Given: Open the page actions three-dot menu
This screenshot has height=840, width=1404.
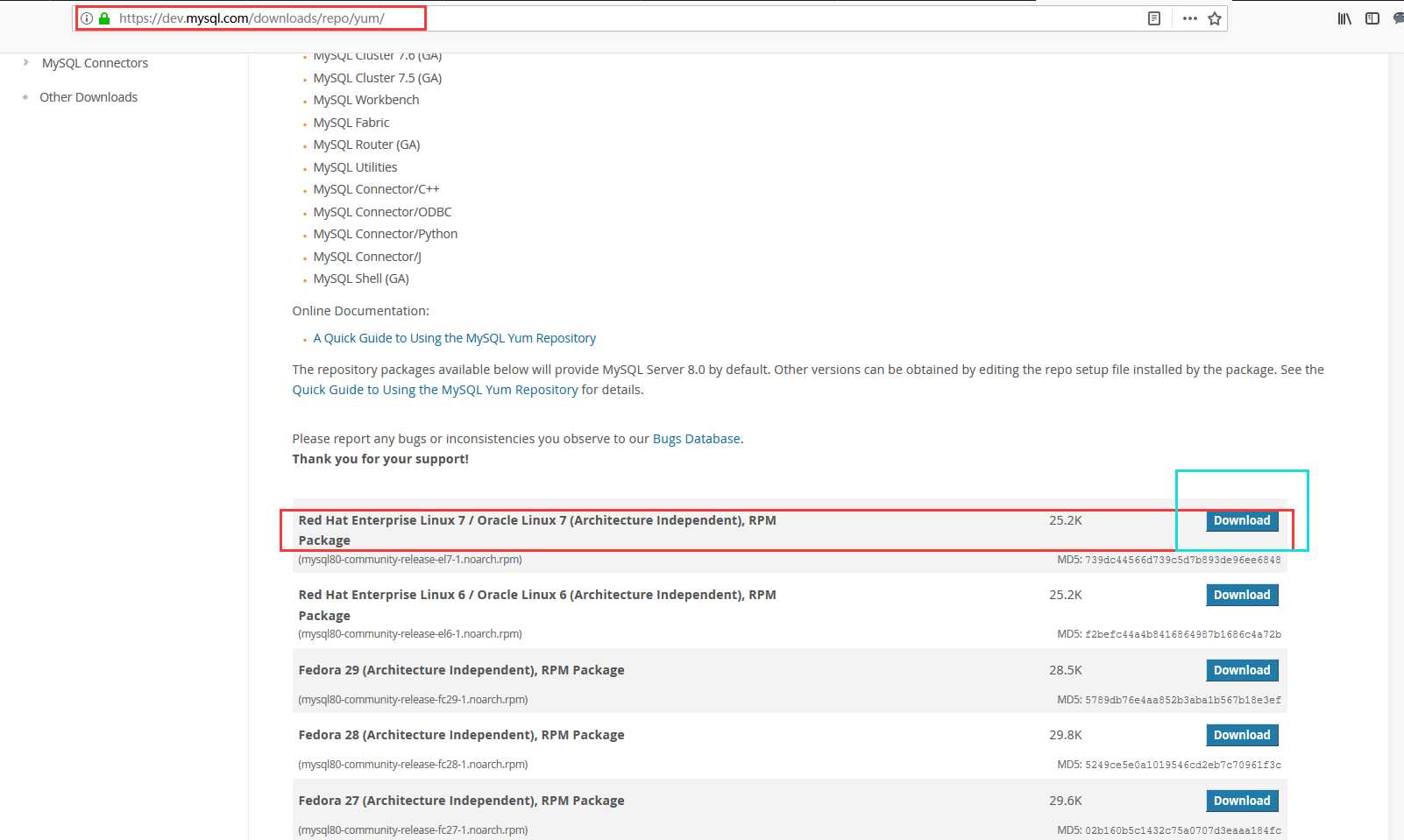Looking at the screenshot, I should 1189,18.
